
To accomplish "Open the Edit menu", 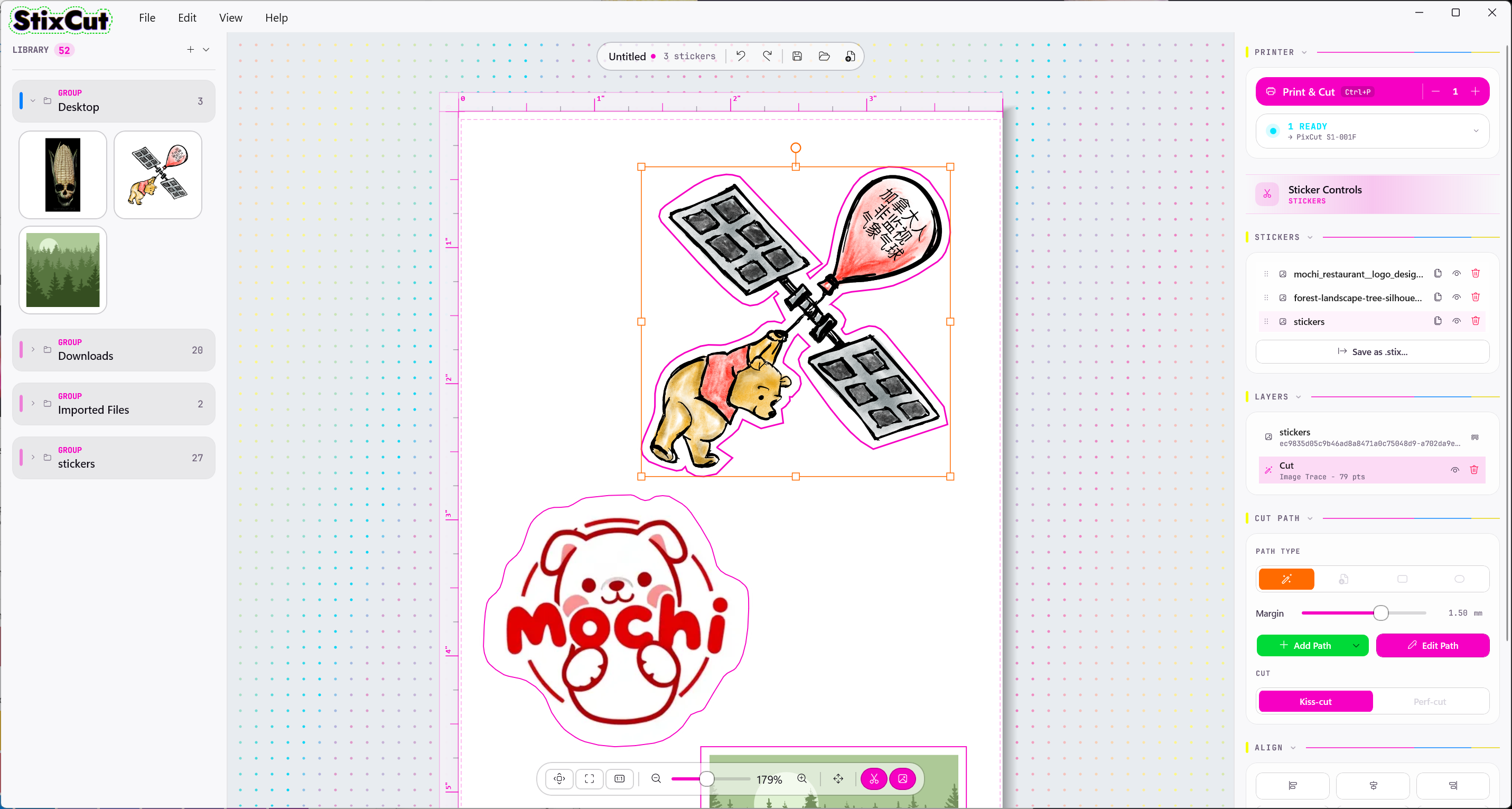I will click(186, 17).
